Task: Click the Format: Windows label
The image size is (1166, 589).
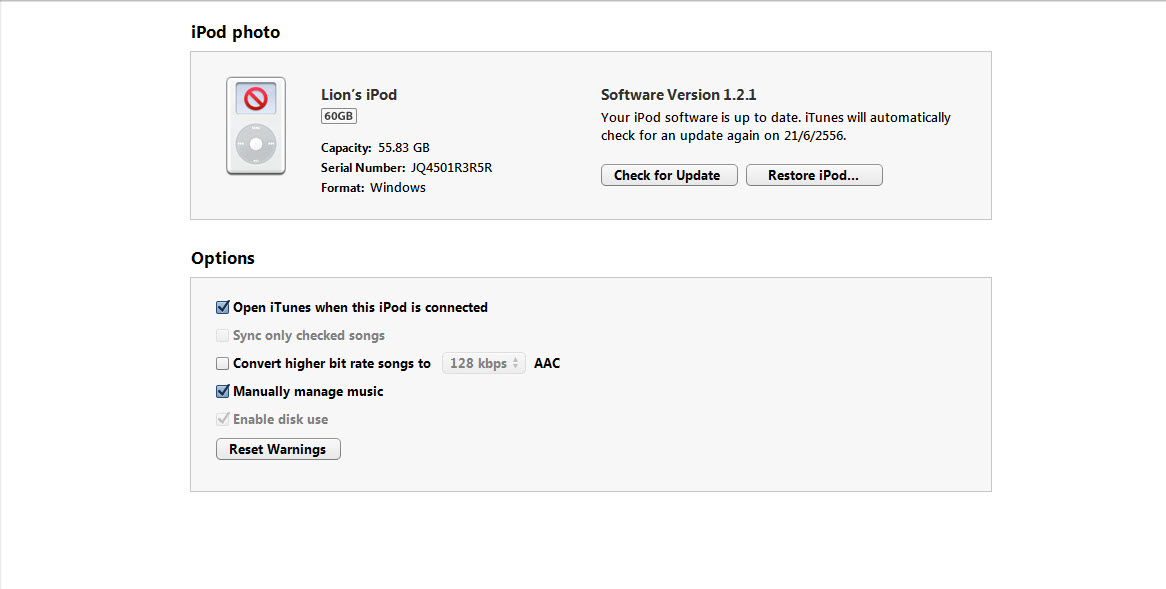Action: 373,188
